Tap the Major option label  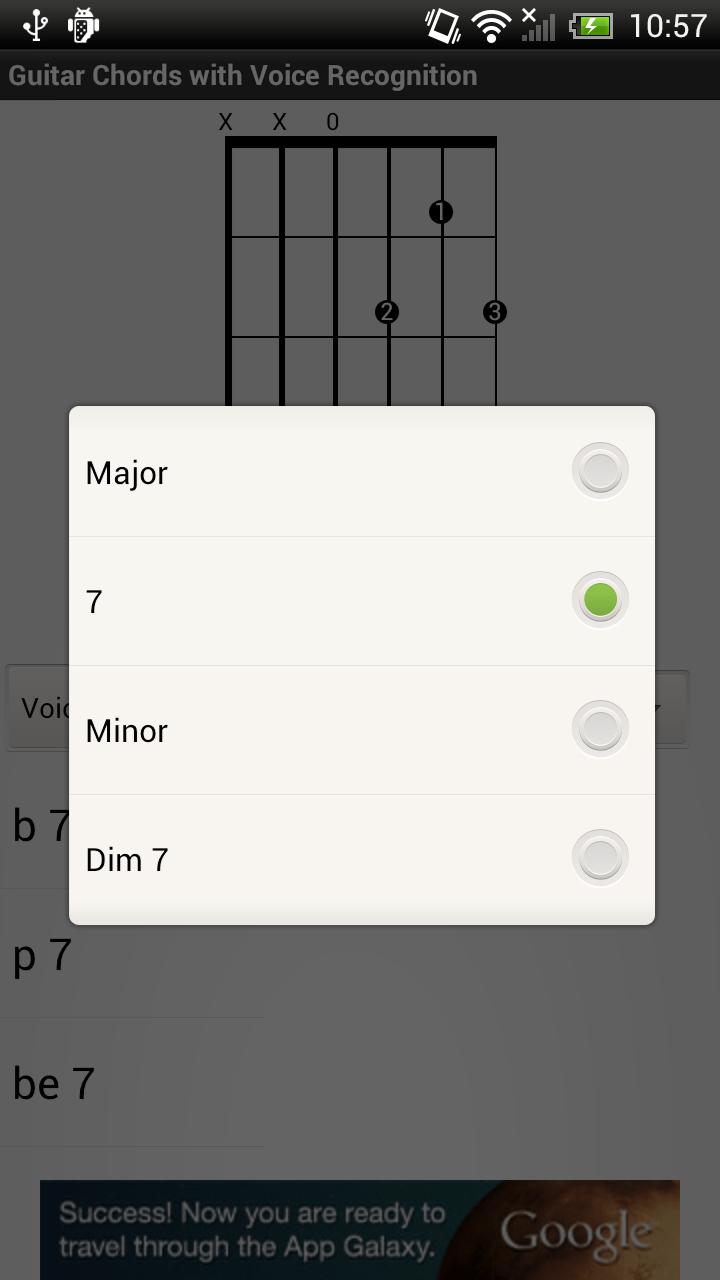click(x=127, y=473)
